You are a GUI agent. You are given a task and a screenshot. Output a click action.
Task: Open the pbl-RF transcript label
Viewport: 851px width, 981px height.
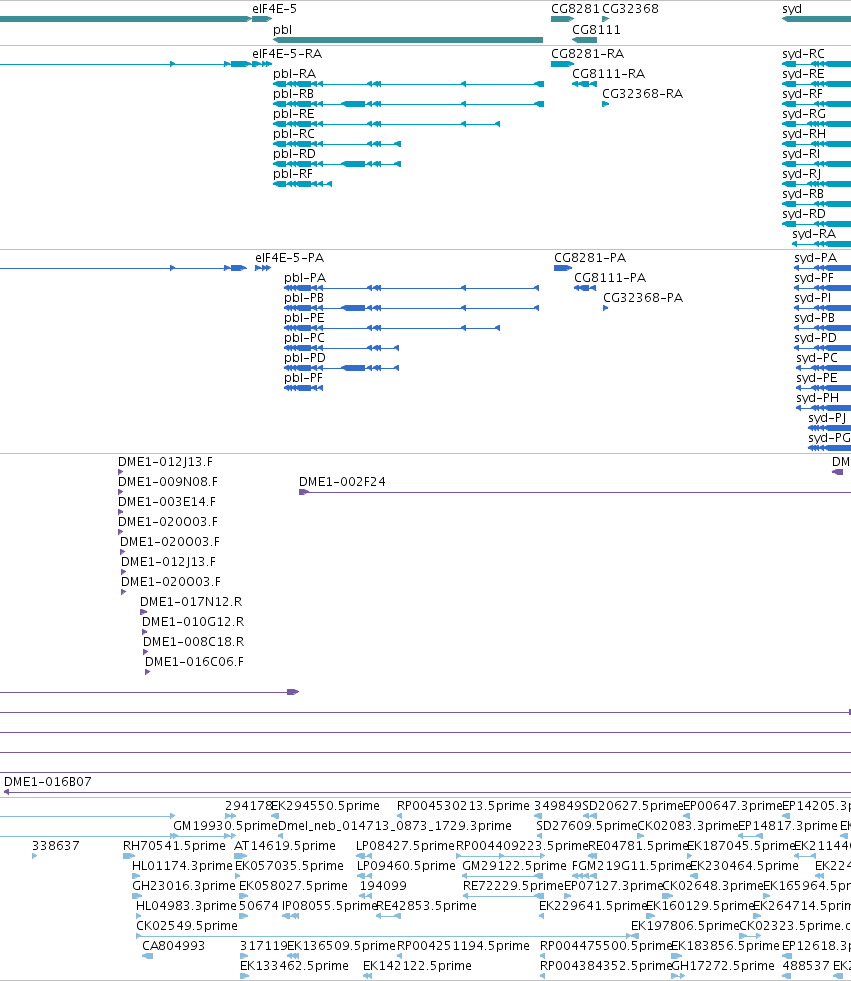[292, 174]
